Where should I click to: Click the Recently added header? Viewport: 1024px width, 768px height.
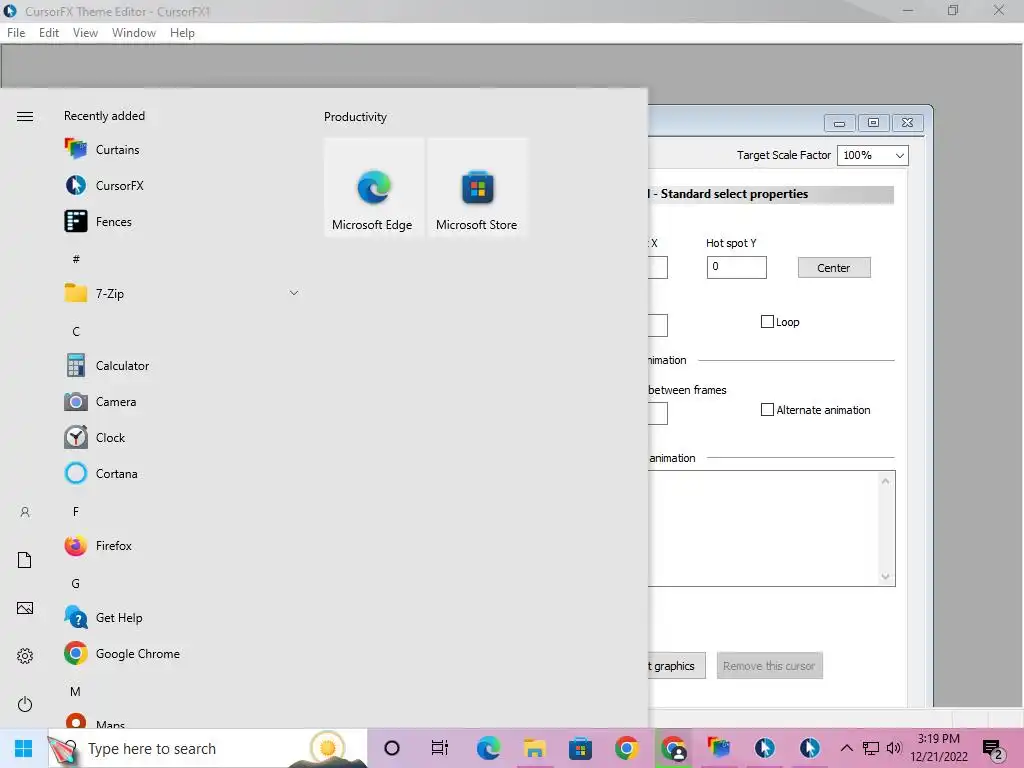[104, 116]
